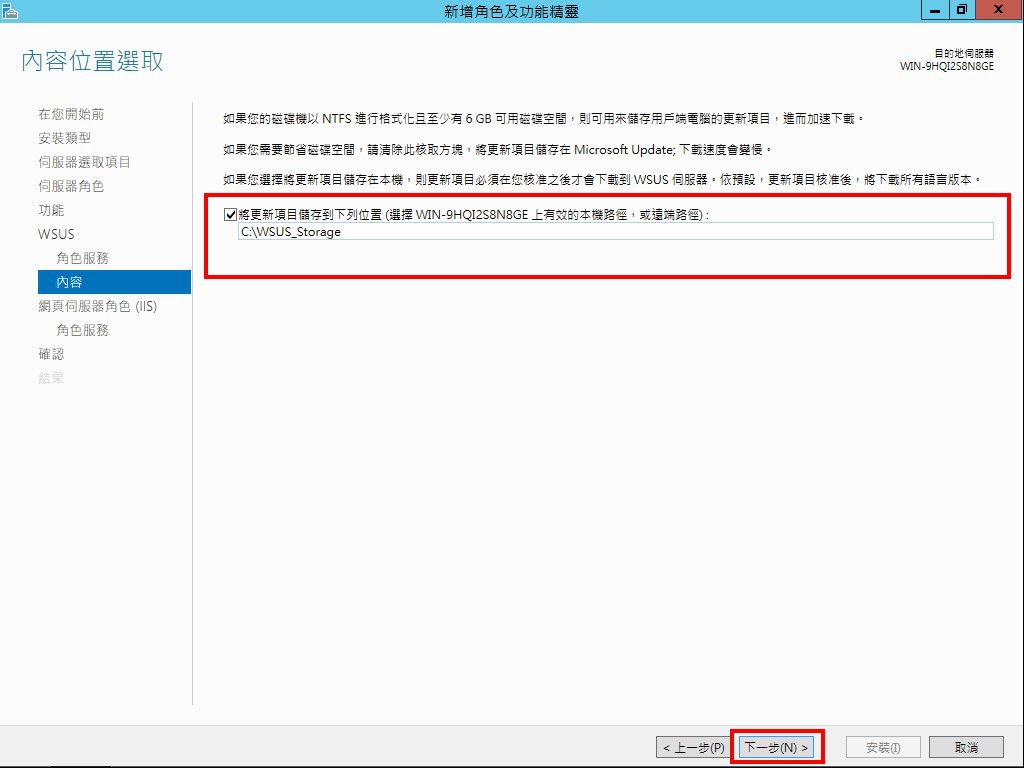Click the 內容位置選取 page heading
1024x768 pixels.
(92, 61)
